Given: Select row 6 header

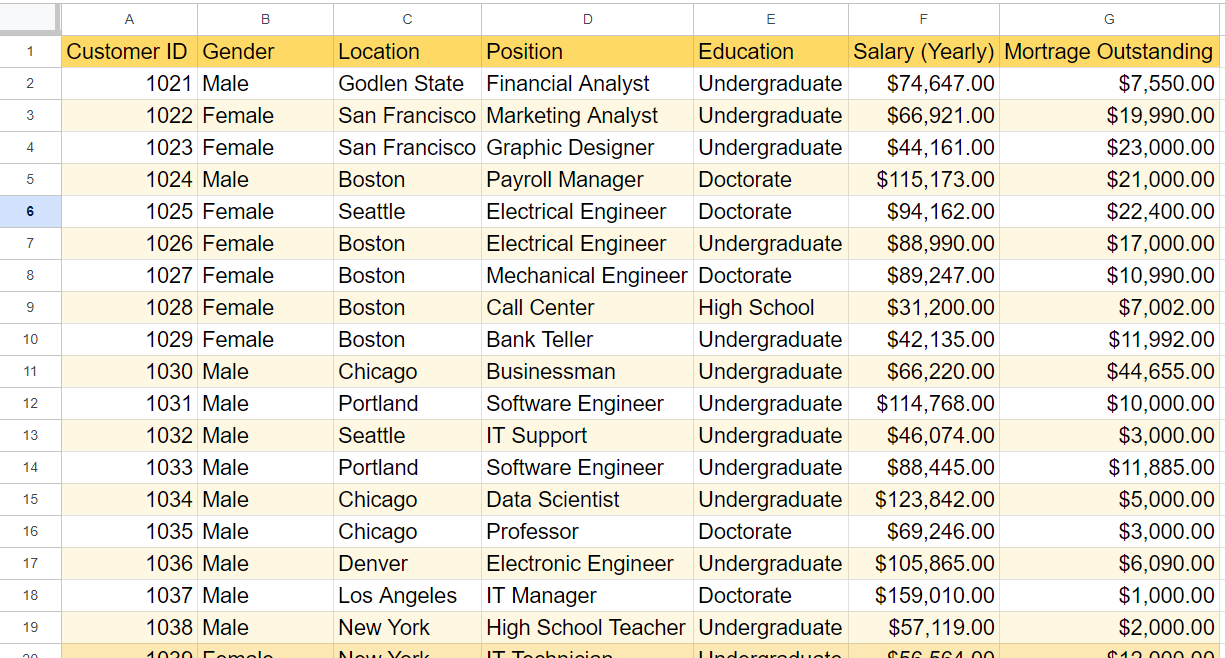Looking at the screenshot, I should (x=30, y=212).
